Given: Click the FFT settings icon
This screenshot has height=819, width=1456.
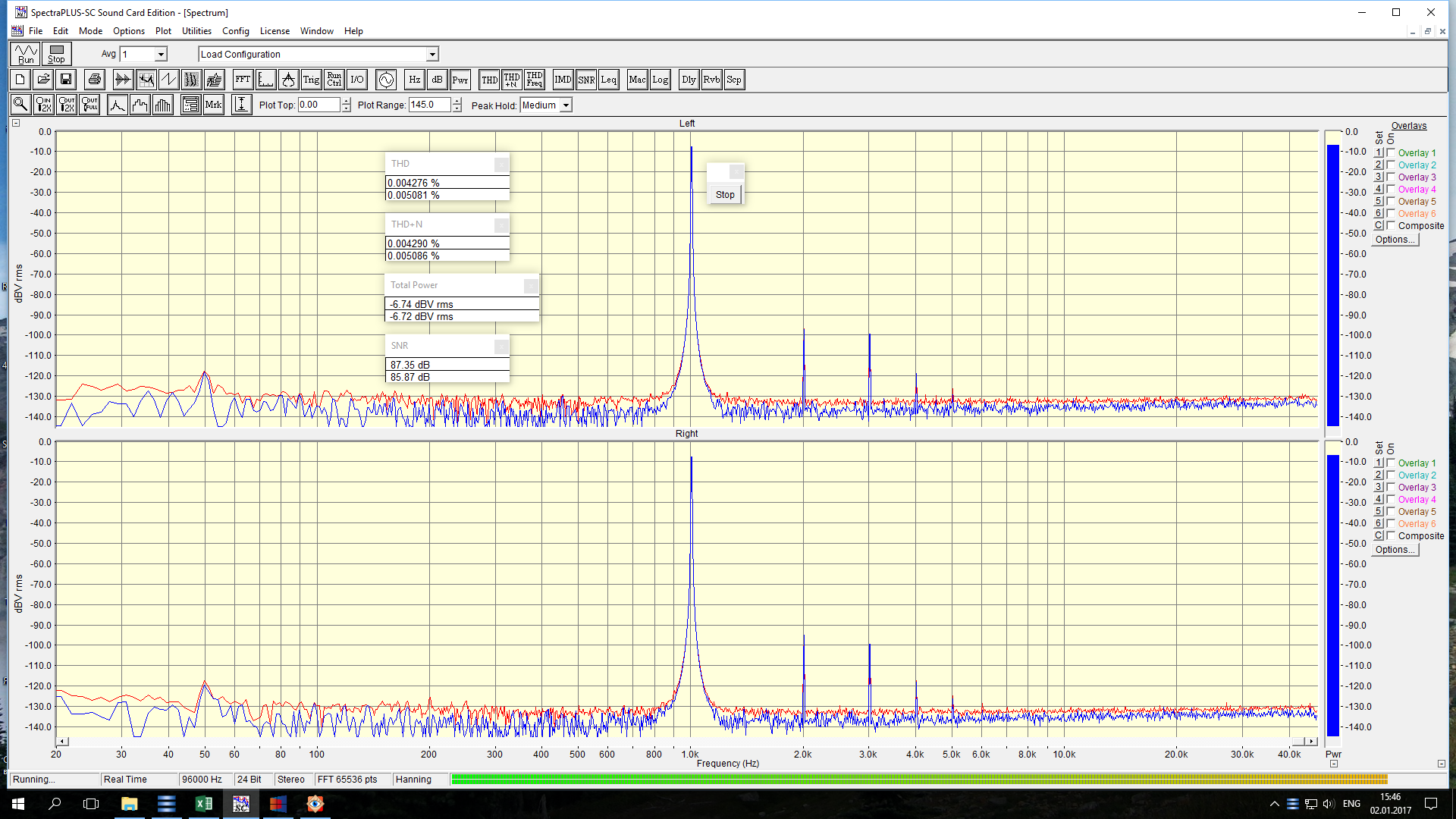Looking at the screenshot, I should click(243, 80).
